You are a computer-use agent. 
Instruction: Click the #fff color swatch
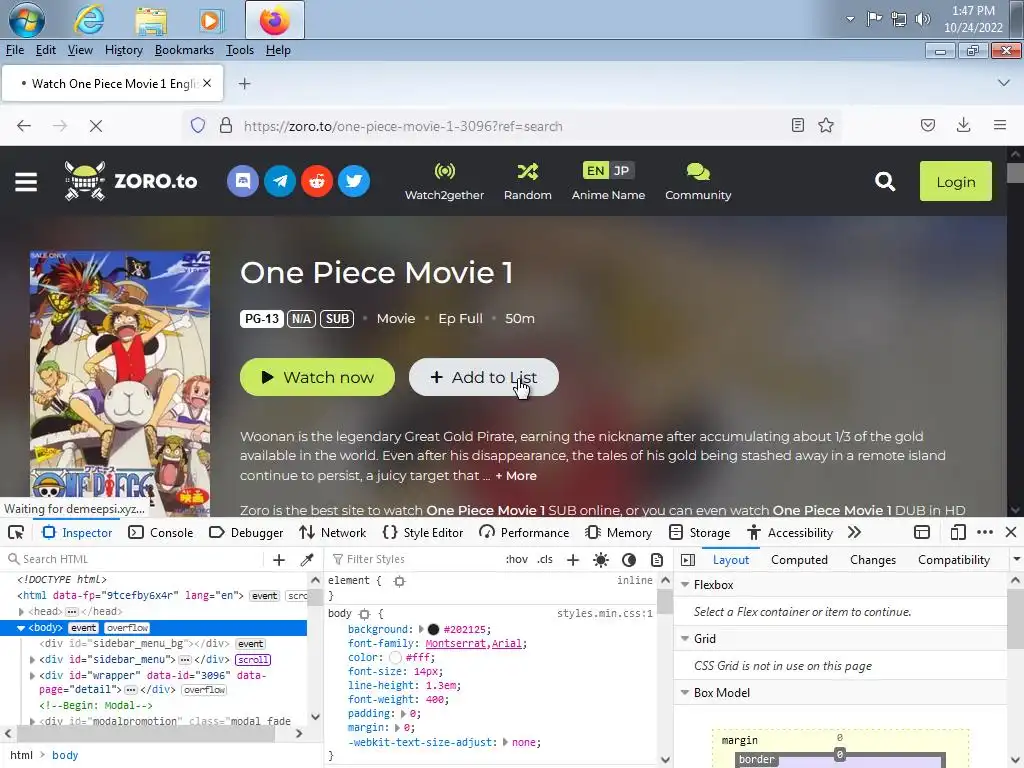click(x=395, y=658)
